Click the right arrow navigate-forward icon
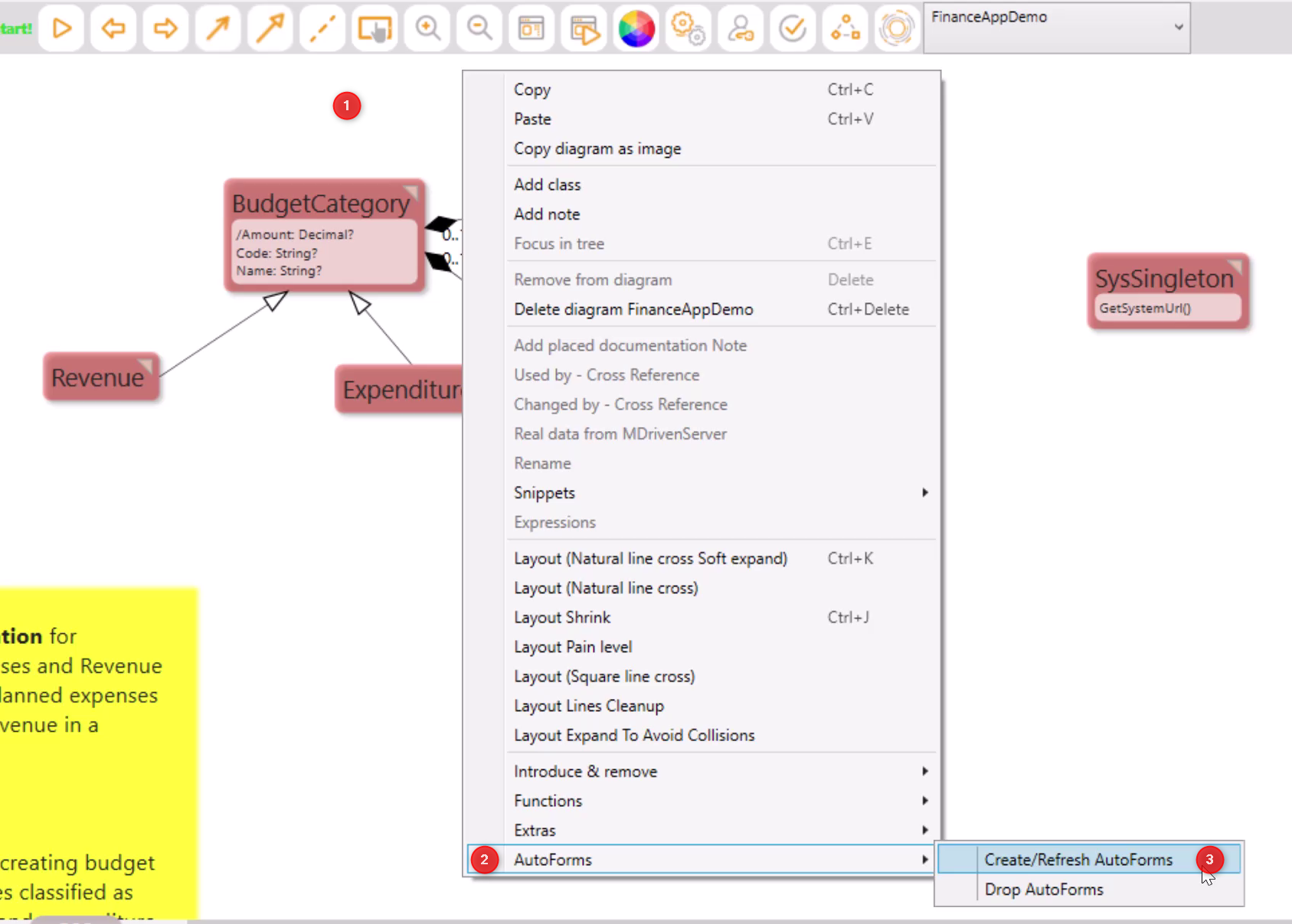1292x924 pixels. click(165, 29)
